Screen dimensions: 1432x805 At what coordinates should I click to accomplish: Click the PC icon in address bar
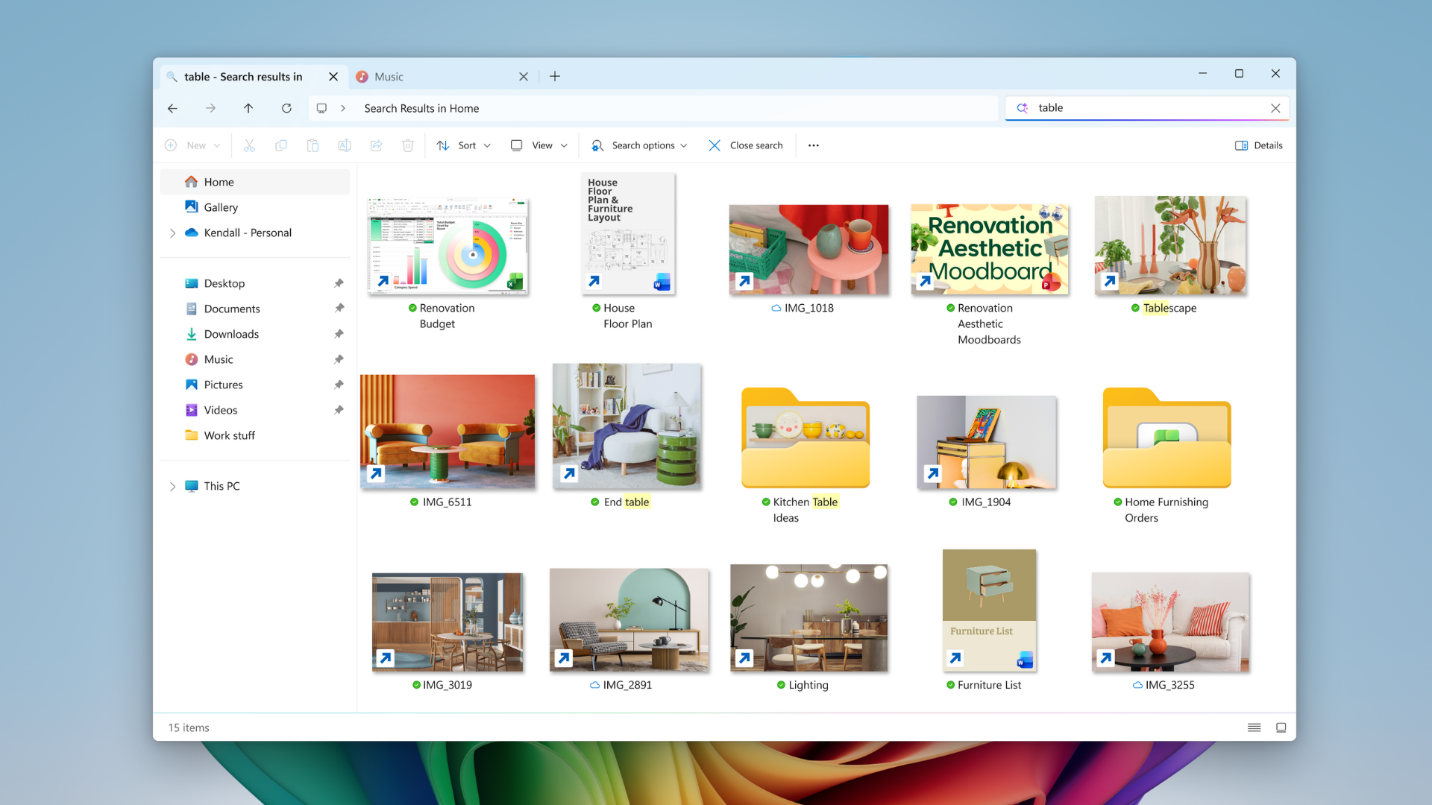(x=321, y=108)
